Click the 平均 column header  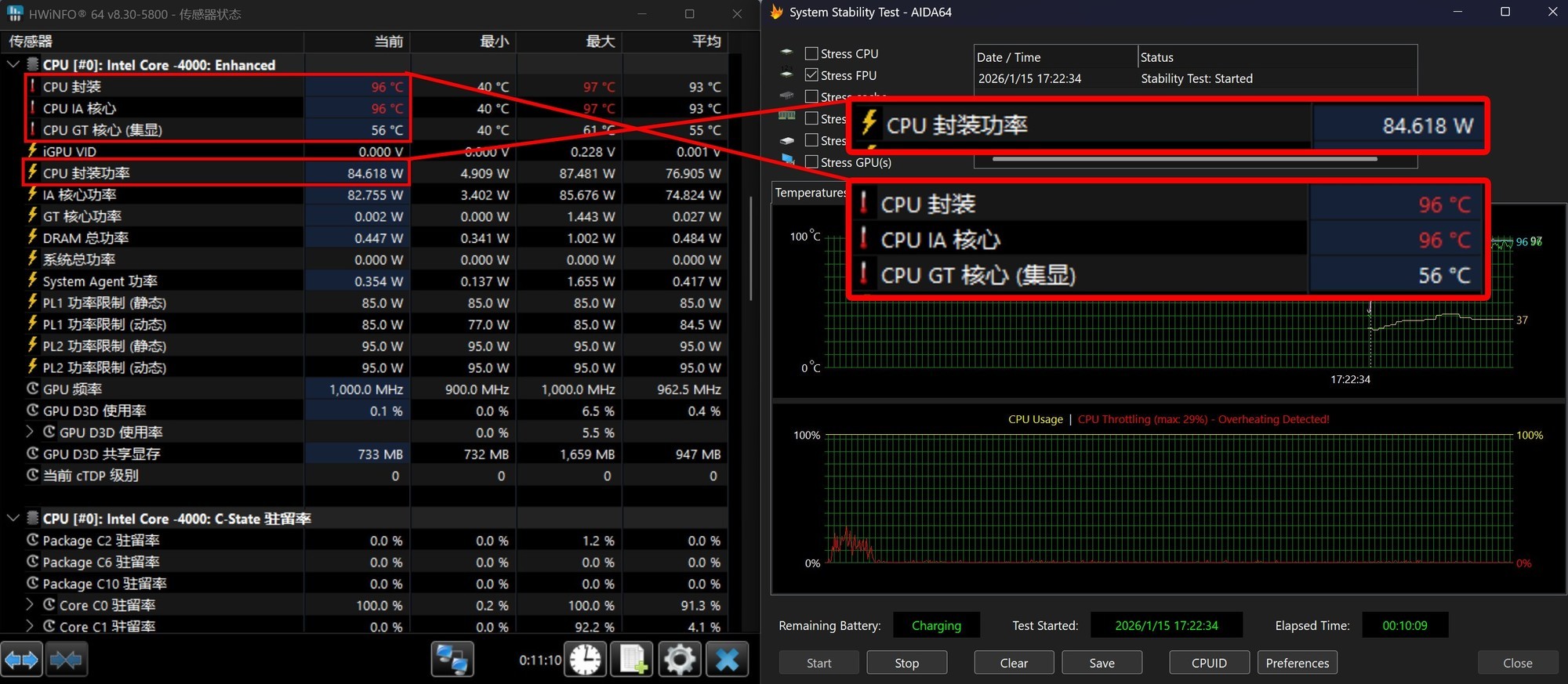pos(675,41)
